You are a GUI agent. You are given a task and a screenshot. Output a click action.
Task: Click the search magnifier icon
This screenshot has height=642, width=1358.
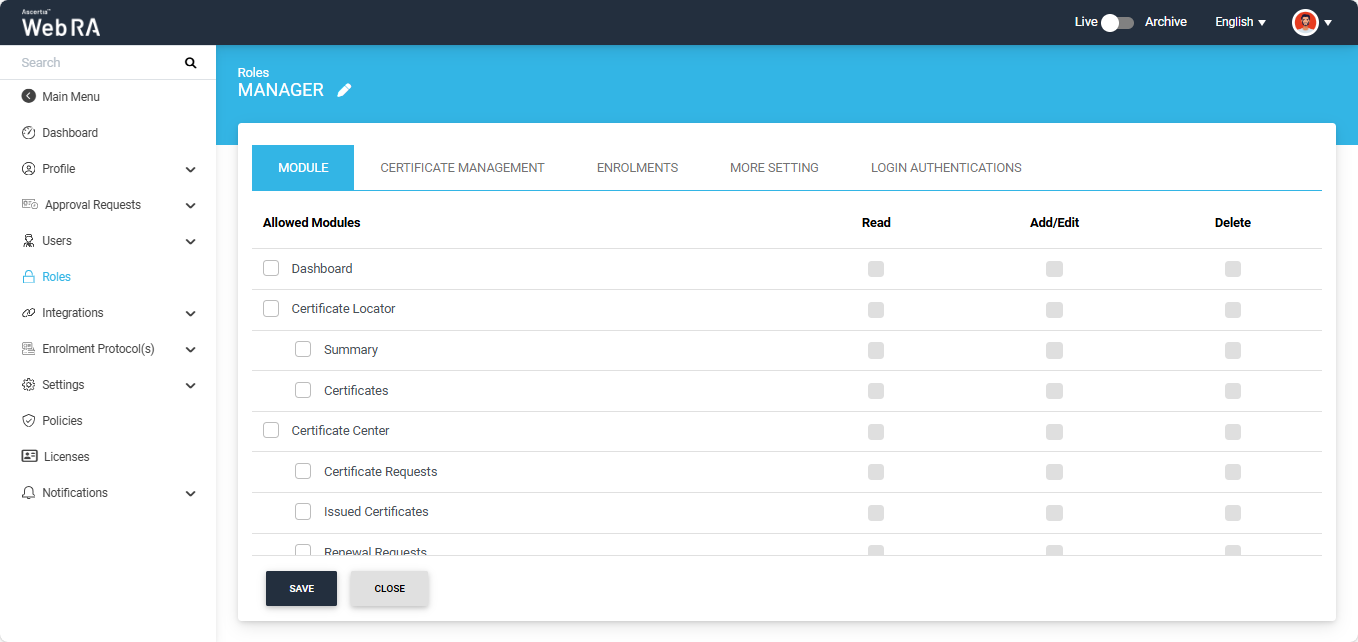click(x=191, y=63)
